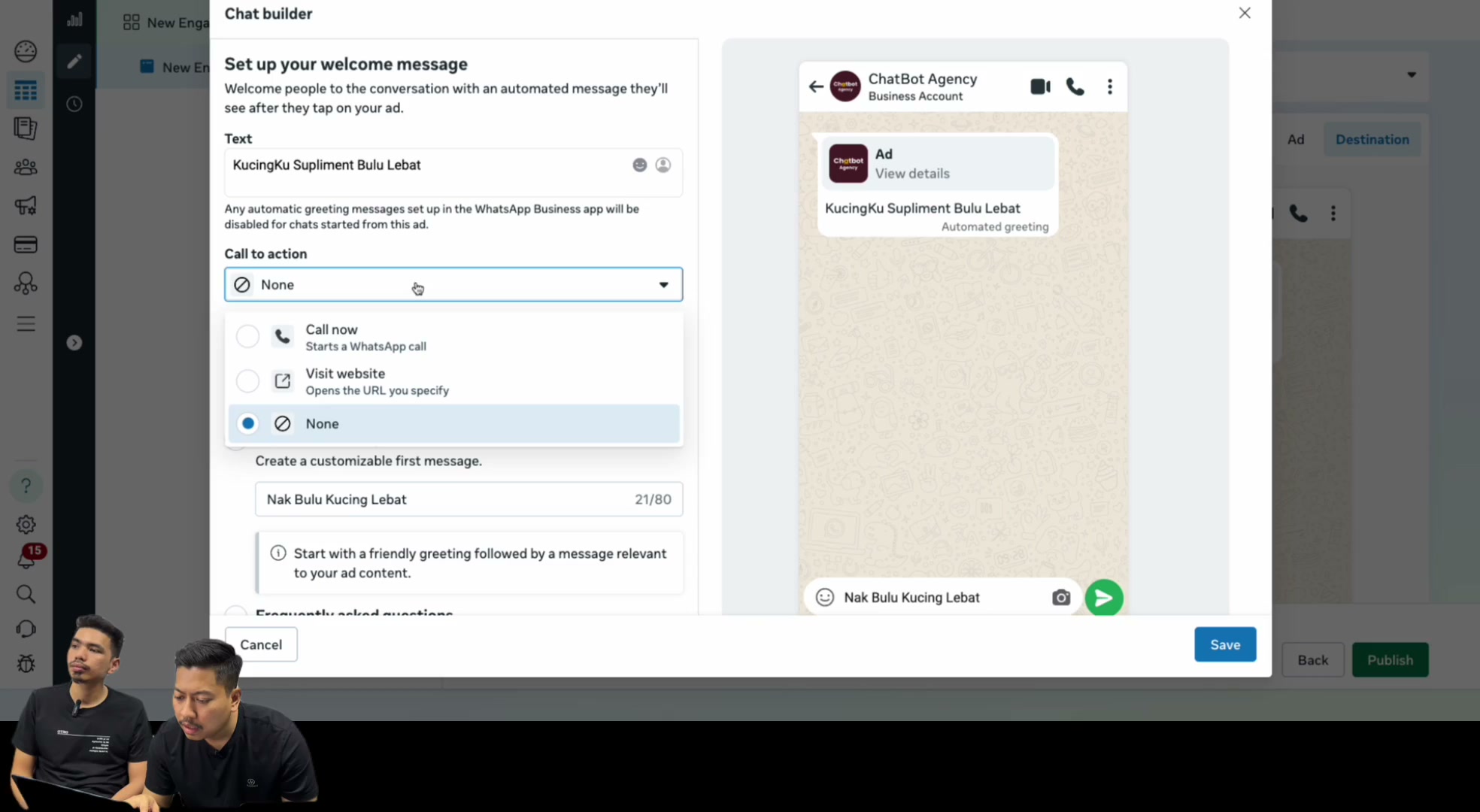
Task: Open the megaphone advertising icon in sidebar
Action: [26, 205]
